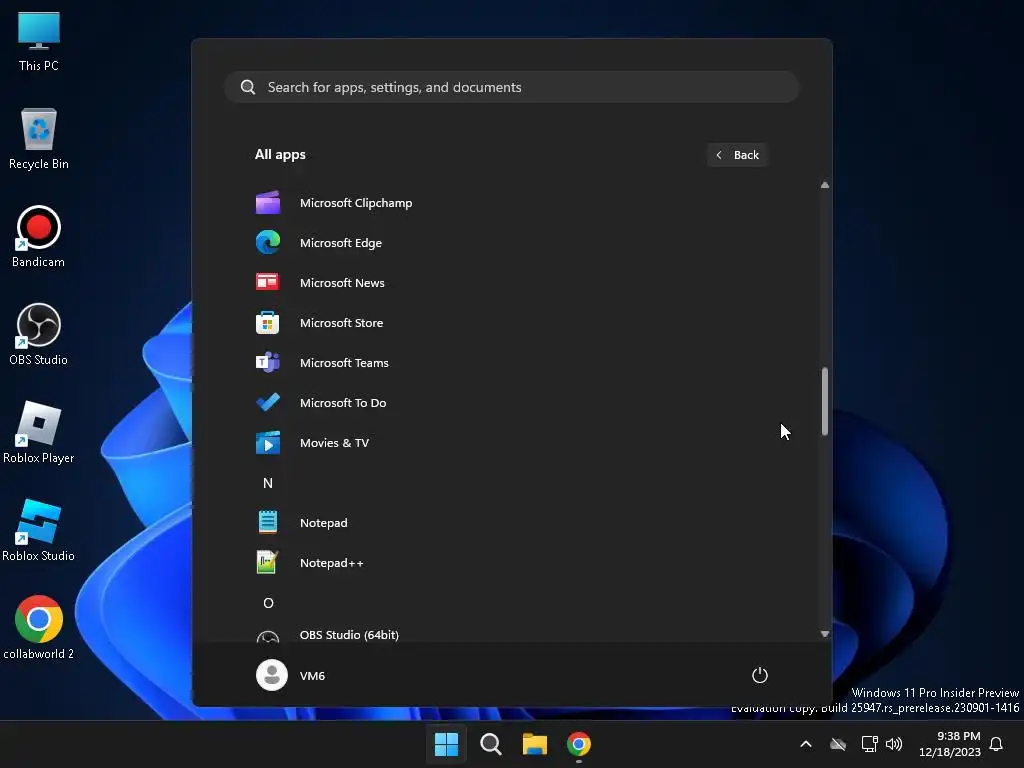Open Microsoft To Do checkmark icon
Screen dimensions: 1024x768
tap(268, 402)
